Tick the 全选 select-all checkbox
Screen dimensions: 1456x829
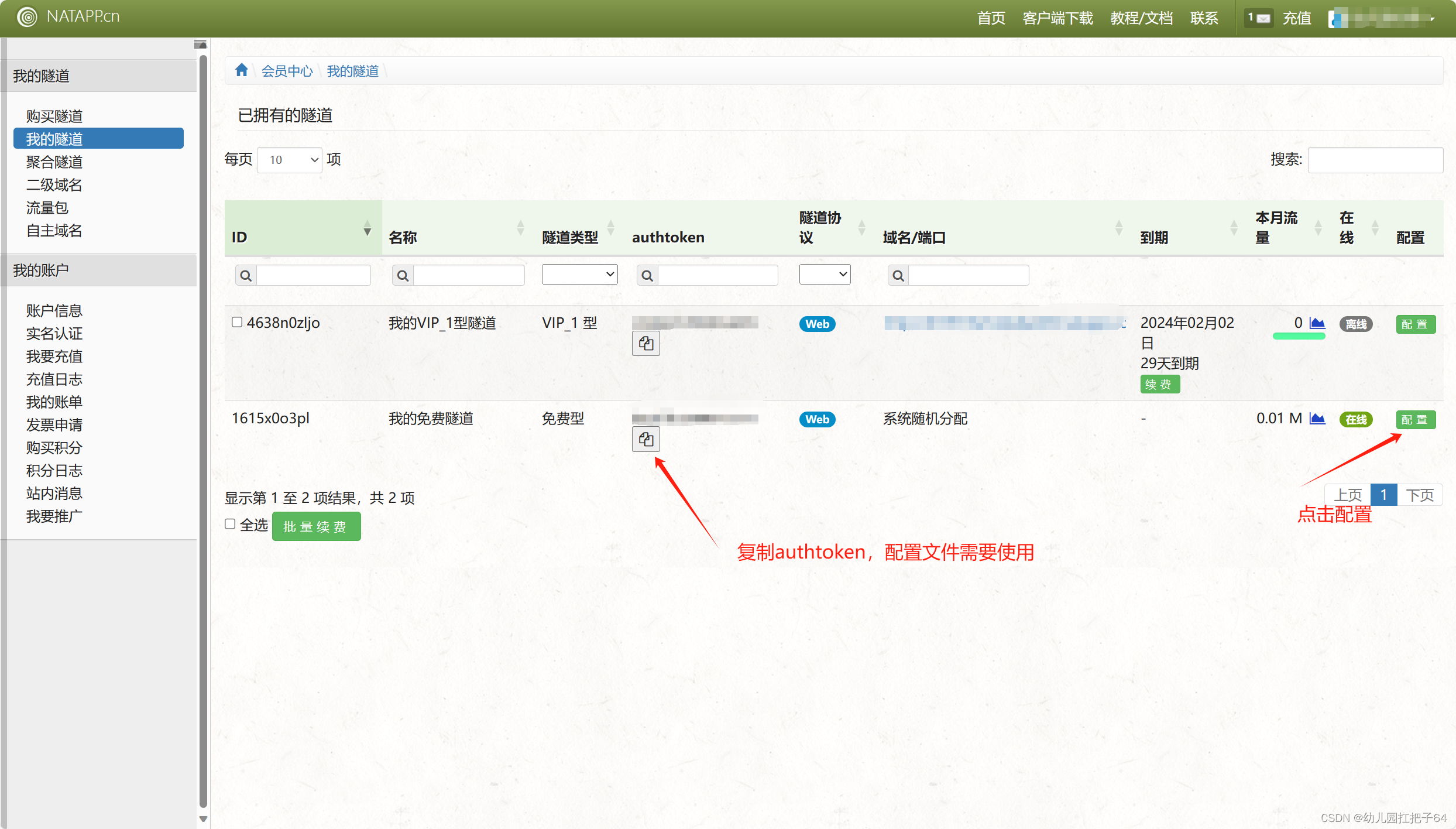point(230,524)
